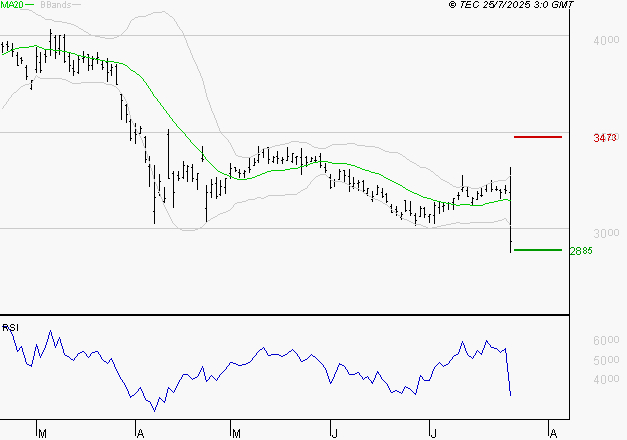
Task: Click the green 2885 price label
Action: 581,251
